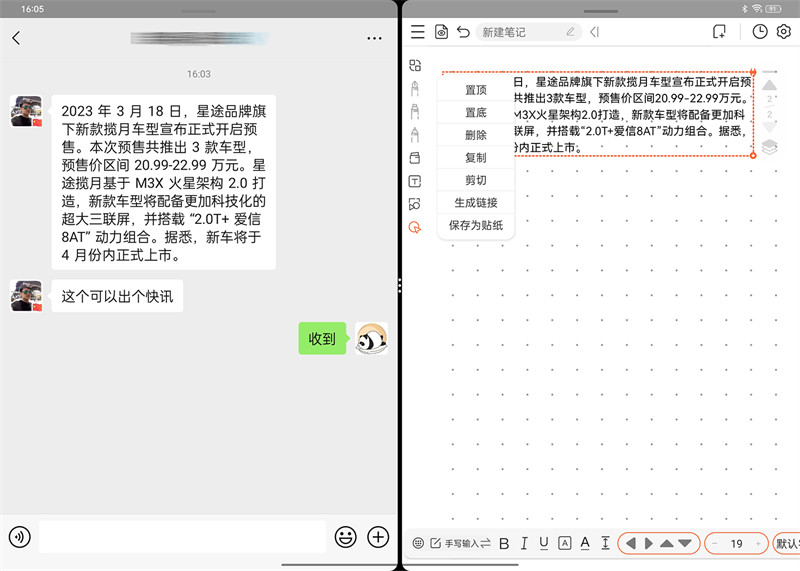Open the layers stack icon
Image resolution: width=800 pixels, height=571 pixels.
click(x=769, y=147)
